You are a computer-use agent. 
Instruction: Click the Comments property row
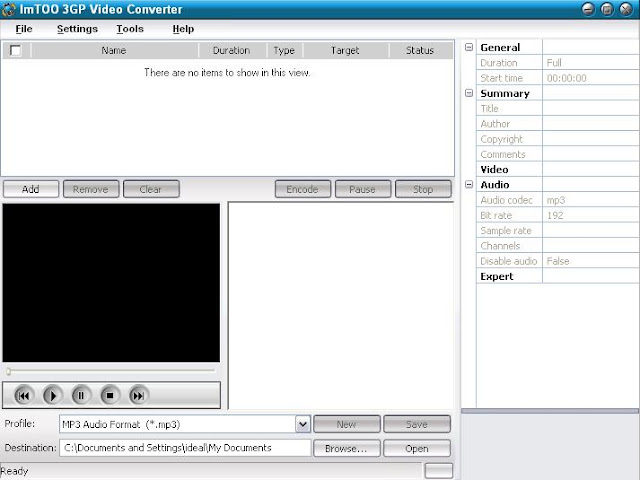pos(557,154)
